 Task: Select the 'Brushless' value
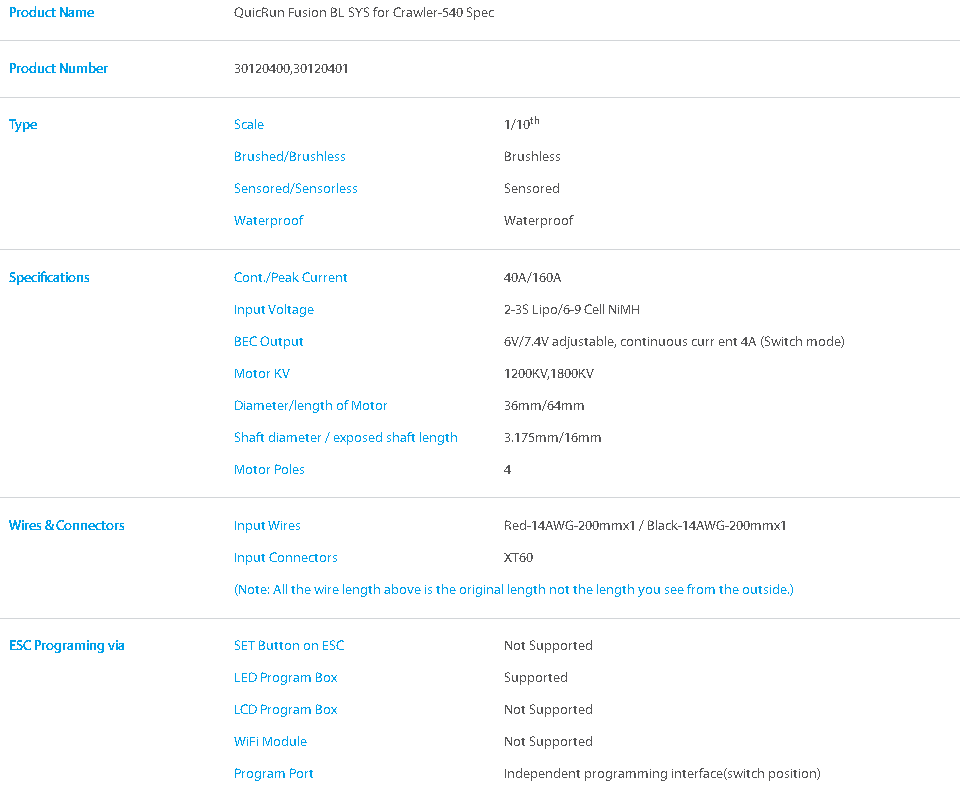click(x=532, y=157)
